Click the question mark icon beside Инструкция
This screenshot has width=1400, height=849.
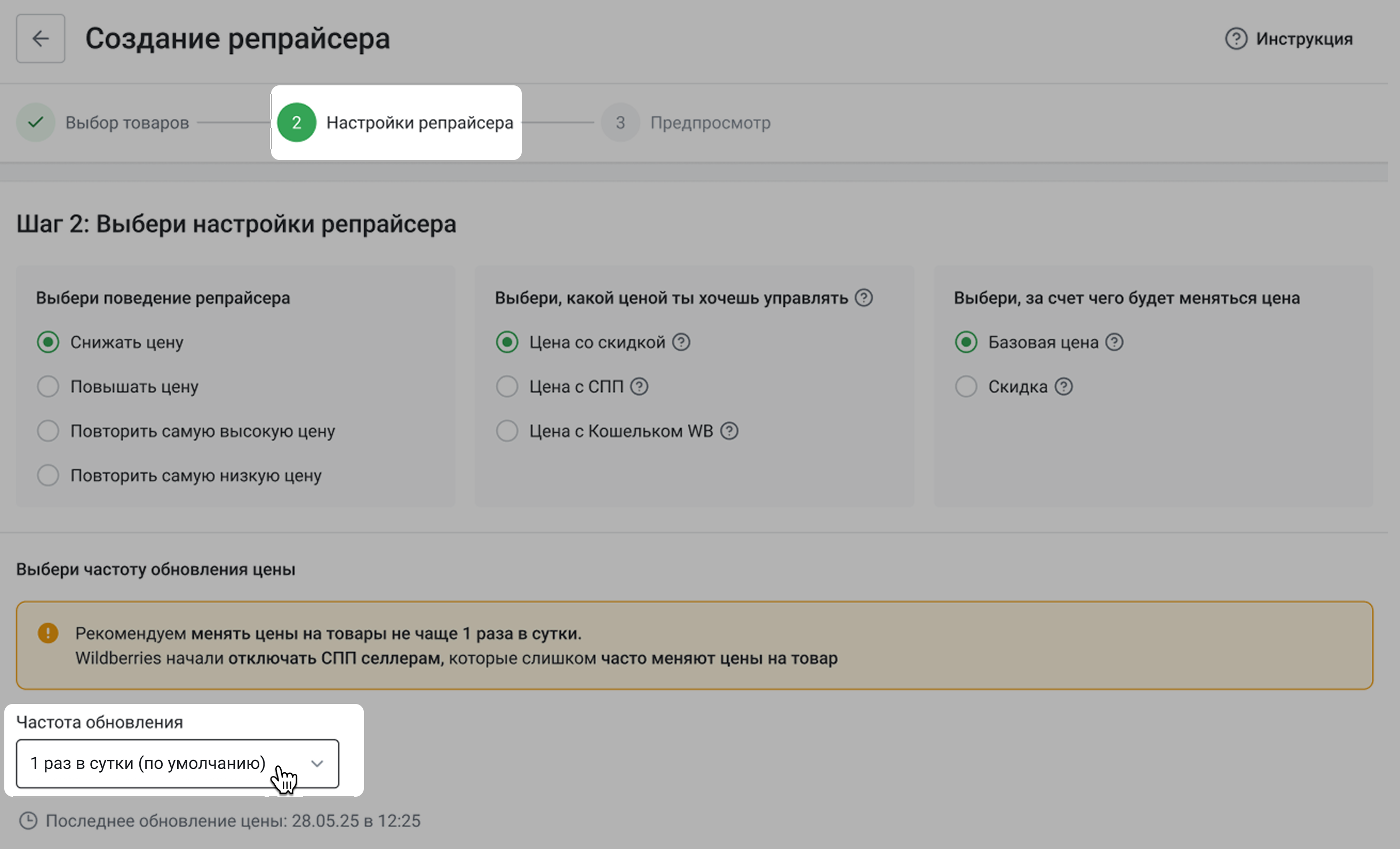coord(1236,38)
